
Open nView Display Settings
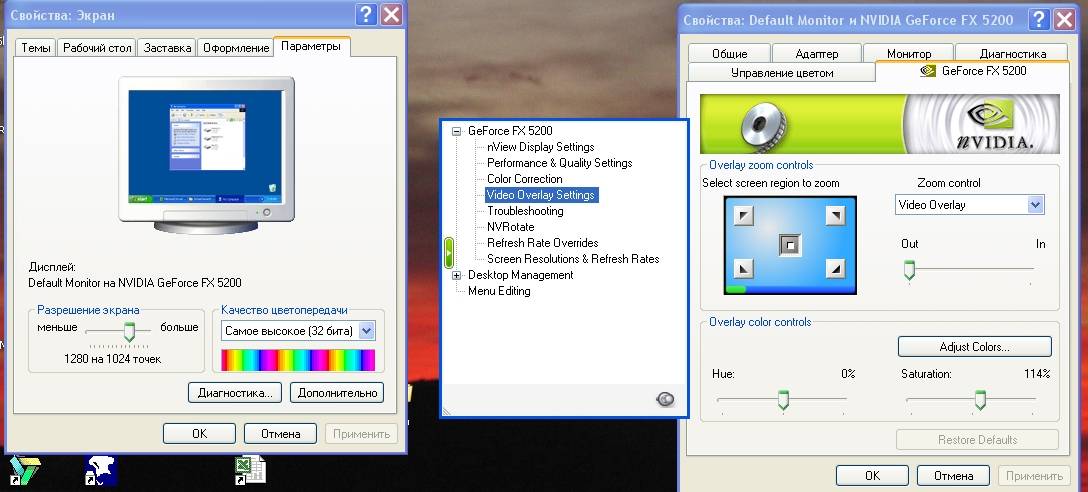coord(541,146)
